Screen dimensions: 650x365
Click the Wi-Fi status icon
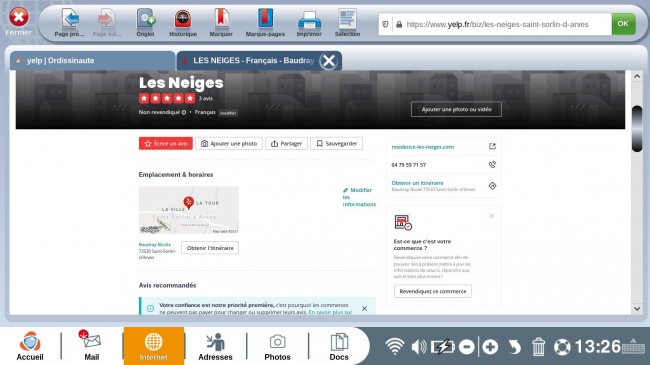tap(395, 346)
